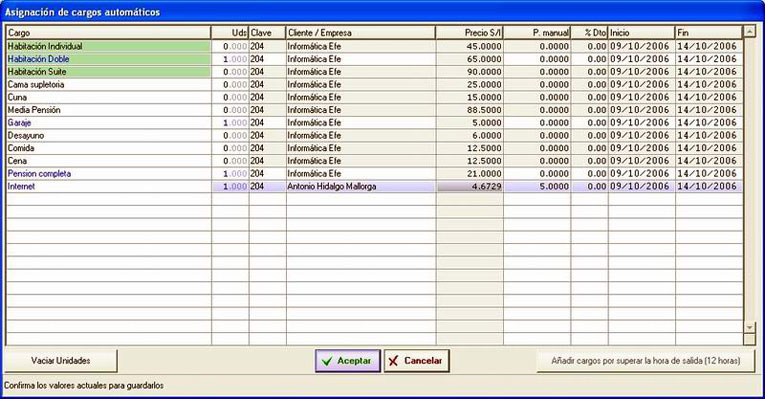Click the Media Pensión price 88.5000
Viewport: 765px width, 399px height.
point(484,110)
